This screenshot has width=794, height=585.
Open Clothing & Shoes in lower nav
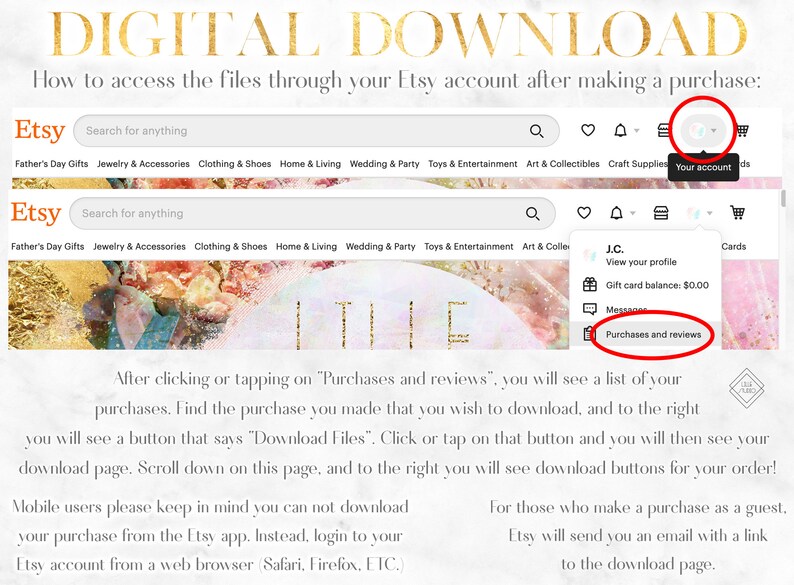(x=230, y=247)
